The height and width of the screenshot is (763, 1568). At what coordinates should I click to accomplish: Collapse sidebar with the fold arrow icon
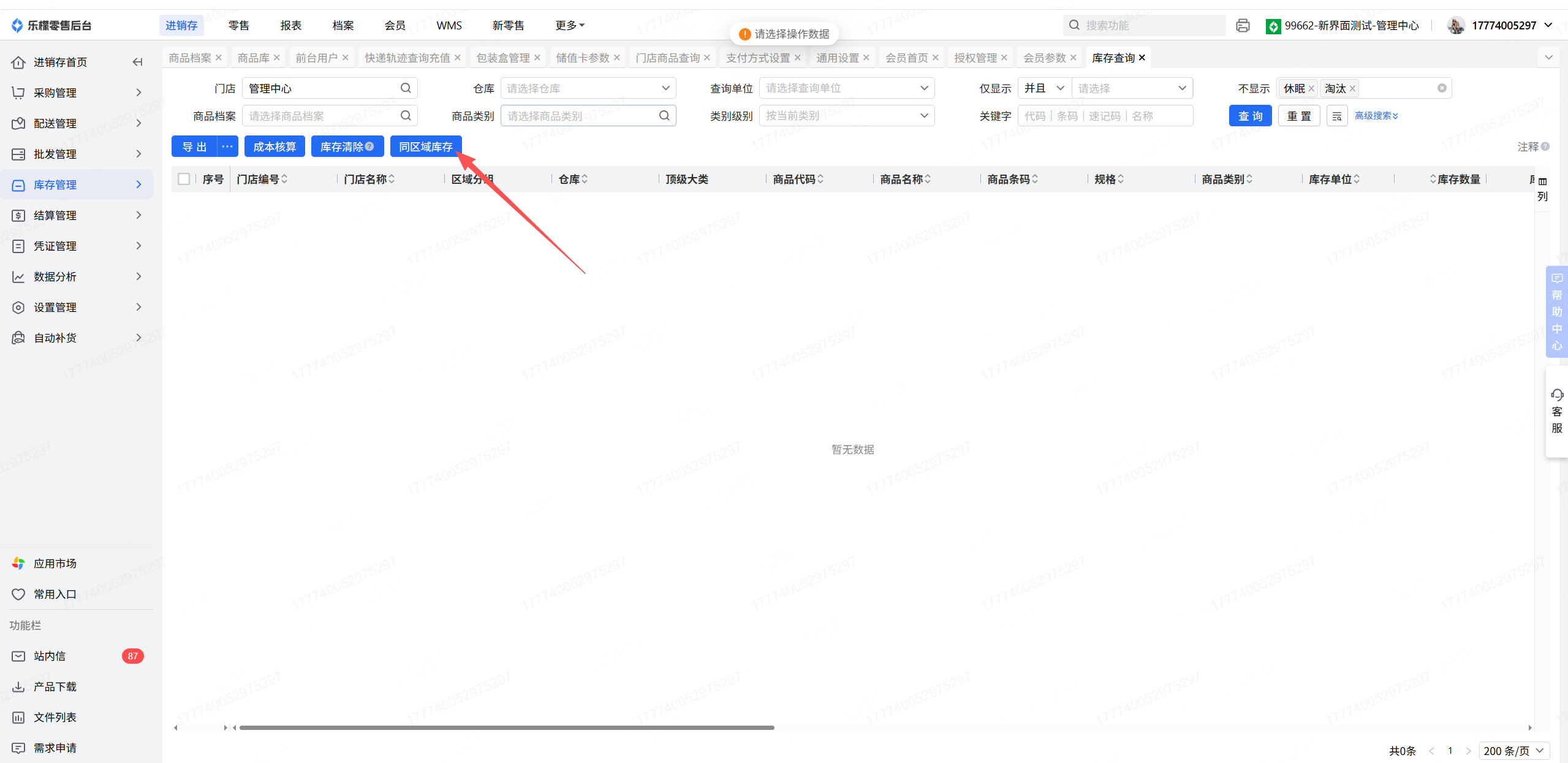138,62
